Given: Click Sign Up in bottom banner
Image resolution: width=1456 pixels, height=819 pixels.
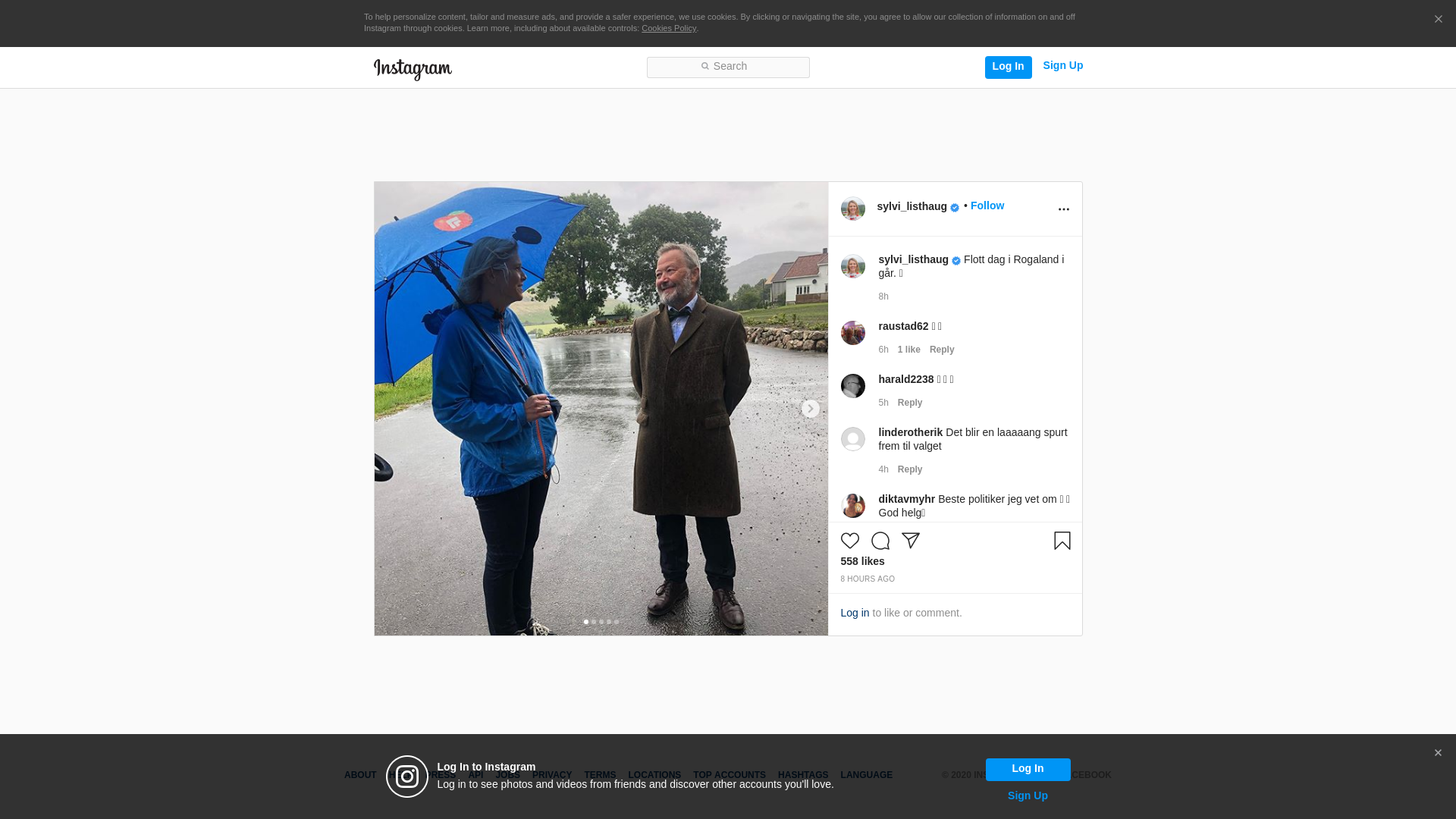Looking at the screenshot, I should pos(1028,795).
